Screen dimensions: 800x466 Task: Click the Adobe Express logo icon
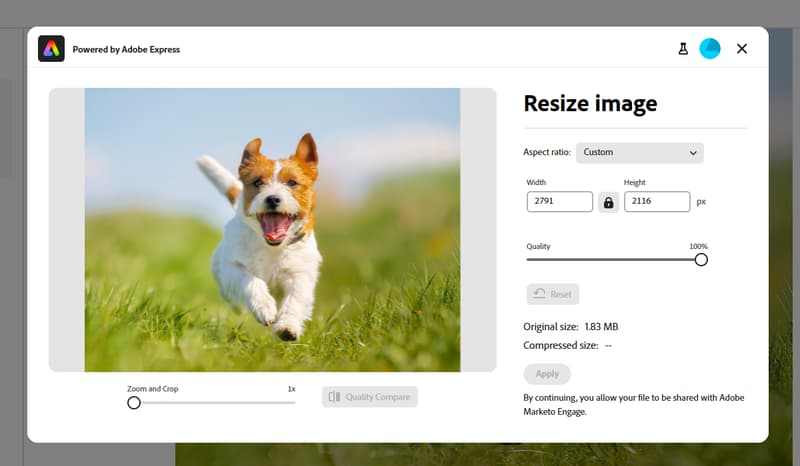click(51, 49)
